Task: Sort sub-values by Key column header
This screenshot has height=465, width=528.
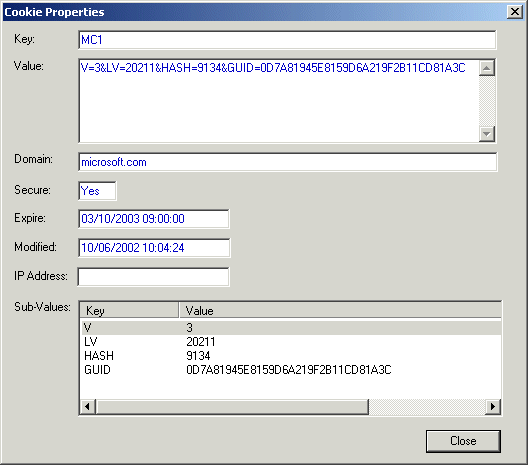Action: 129,310
